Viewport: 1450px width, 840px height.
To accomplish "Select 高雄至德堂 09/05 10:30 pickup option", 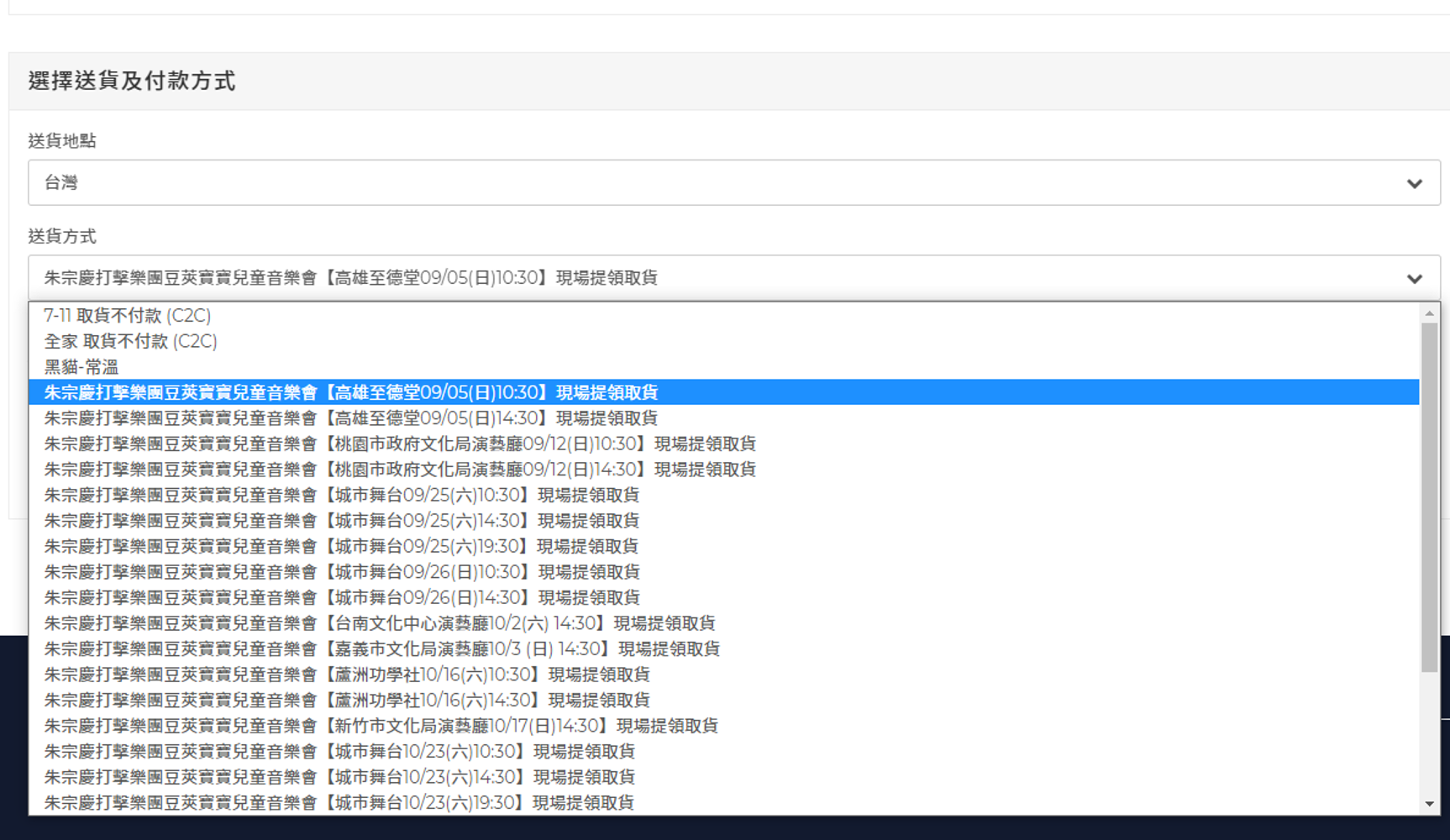I will click(x=351, y=392).
